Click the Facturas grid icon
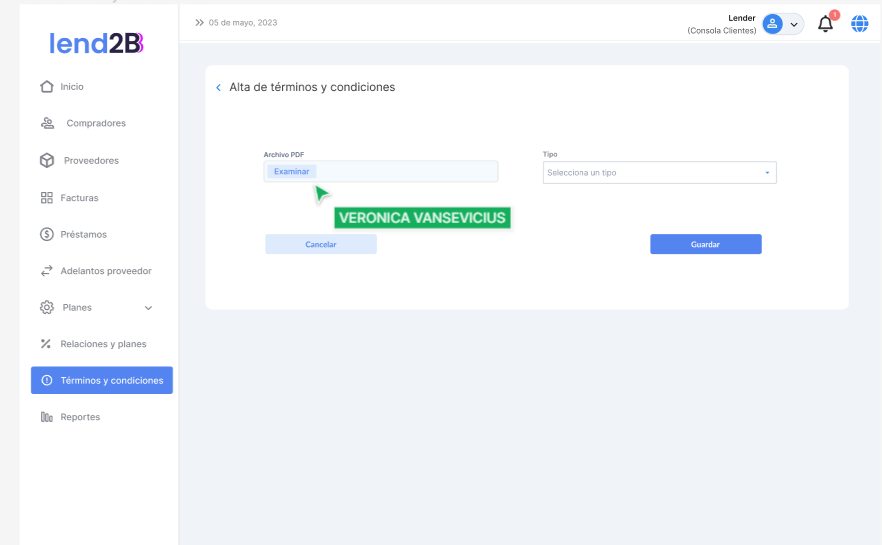 point(46,198)
